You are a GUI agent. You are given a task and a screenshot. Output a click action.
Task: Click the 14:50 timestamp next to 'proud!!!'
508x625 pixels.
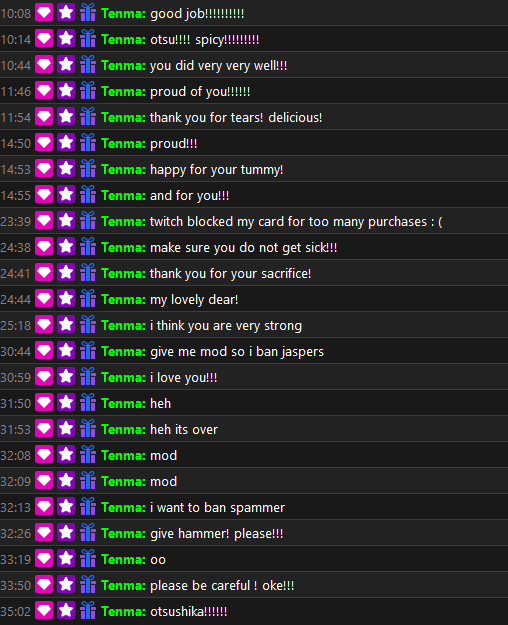pos(16,143)
